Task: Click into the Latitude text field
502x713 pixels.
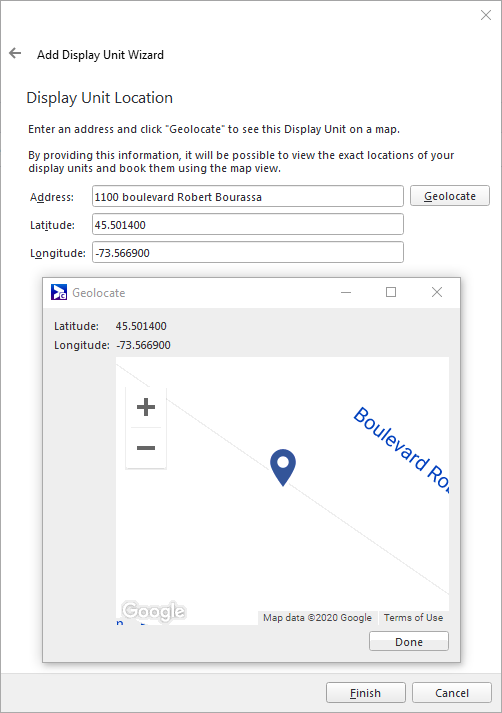Action: [248, 225]
